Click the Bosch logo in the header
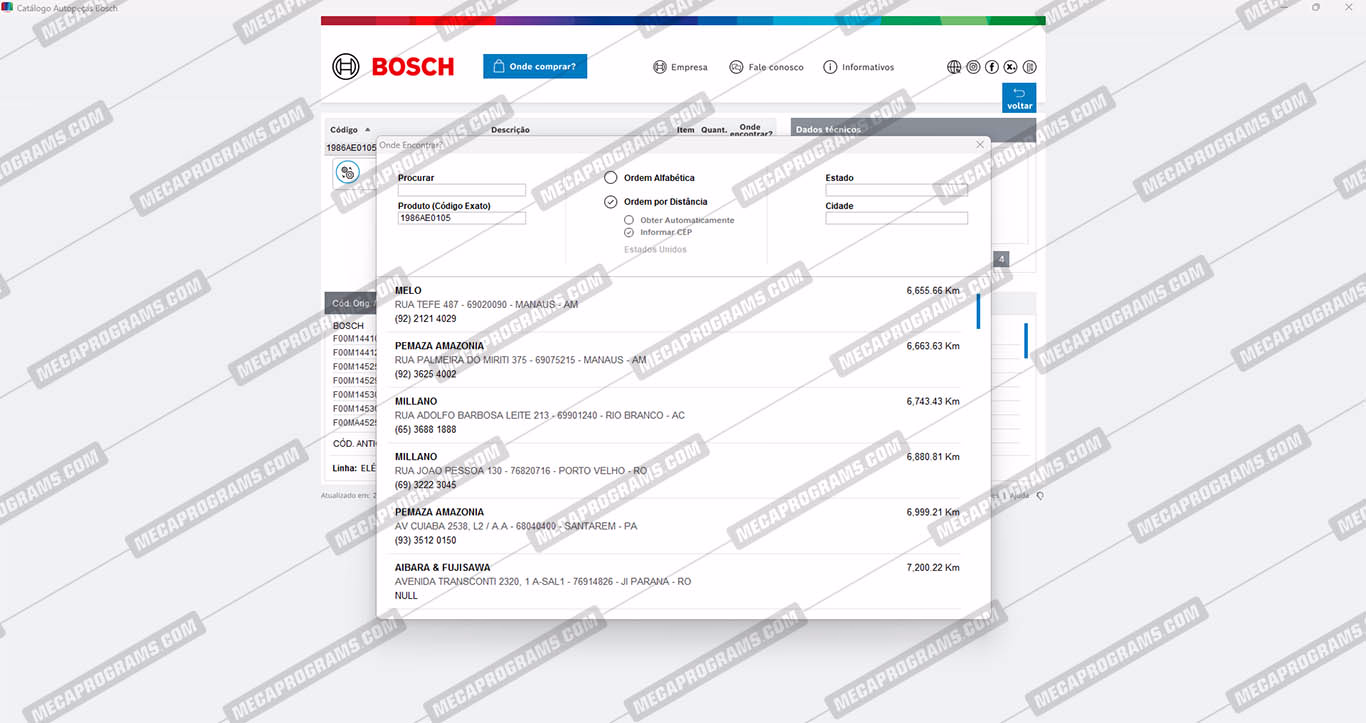Viewport: 1366px width, 723px height. pos(393,67)
